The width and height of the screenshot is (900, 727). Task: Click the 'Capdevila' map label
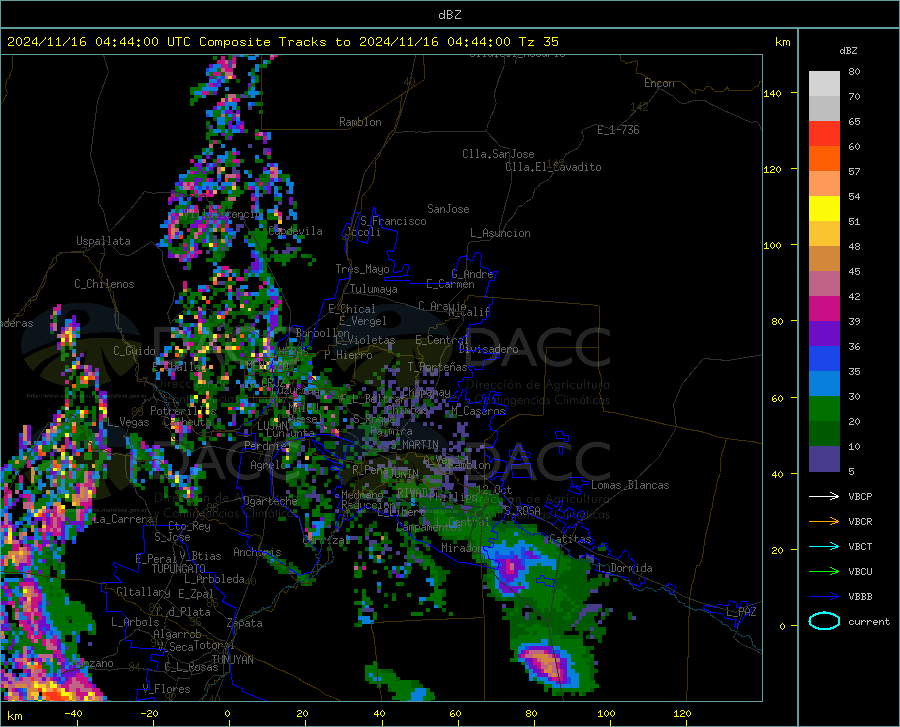pos(295,231)
